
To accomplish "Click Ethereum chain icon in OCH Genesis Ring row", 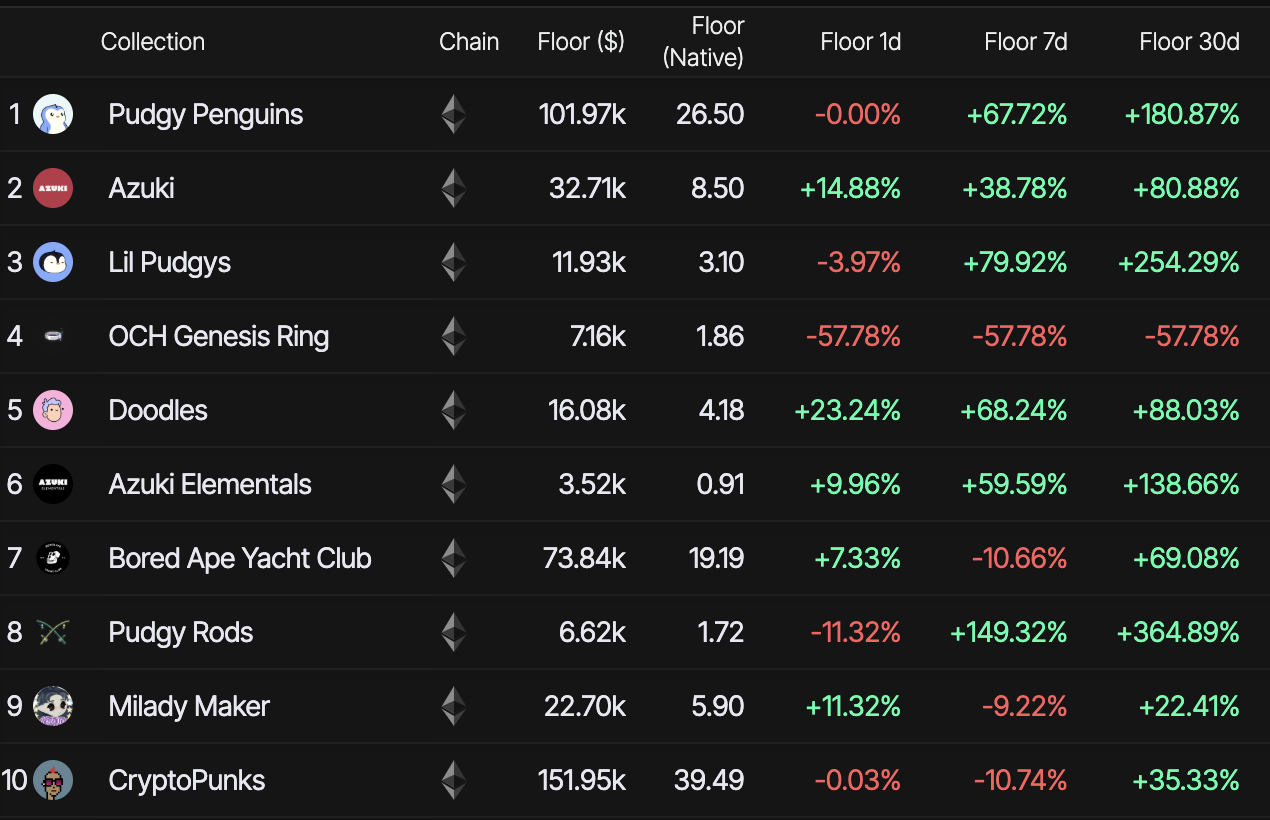I will pos(454,336).
